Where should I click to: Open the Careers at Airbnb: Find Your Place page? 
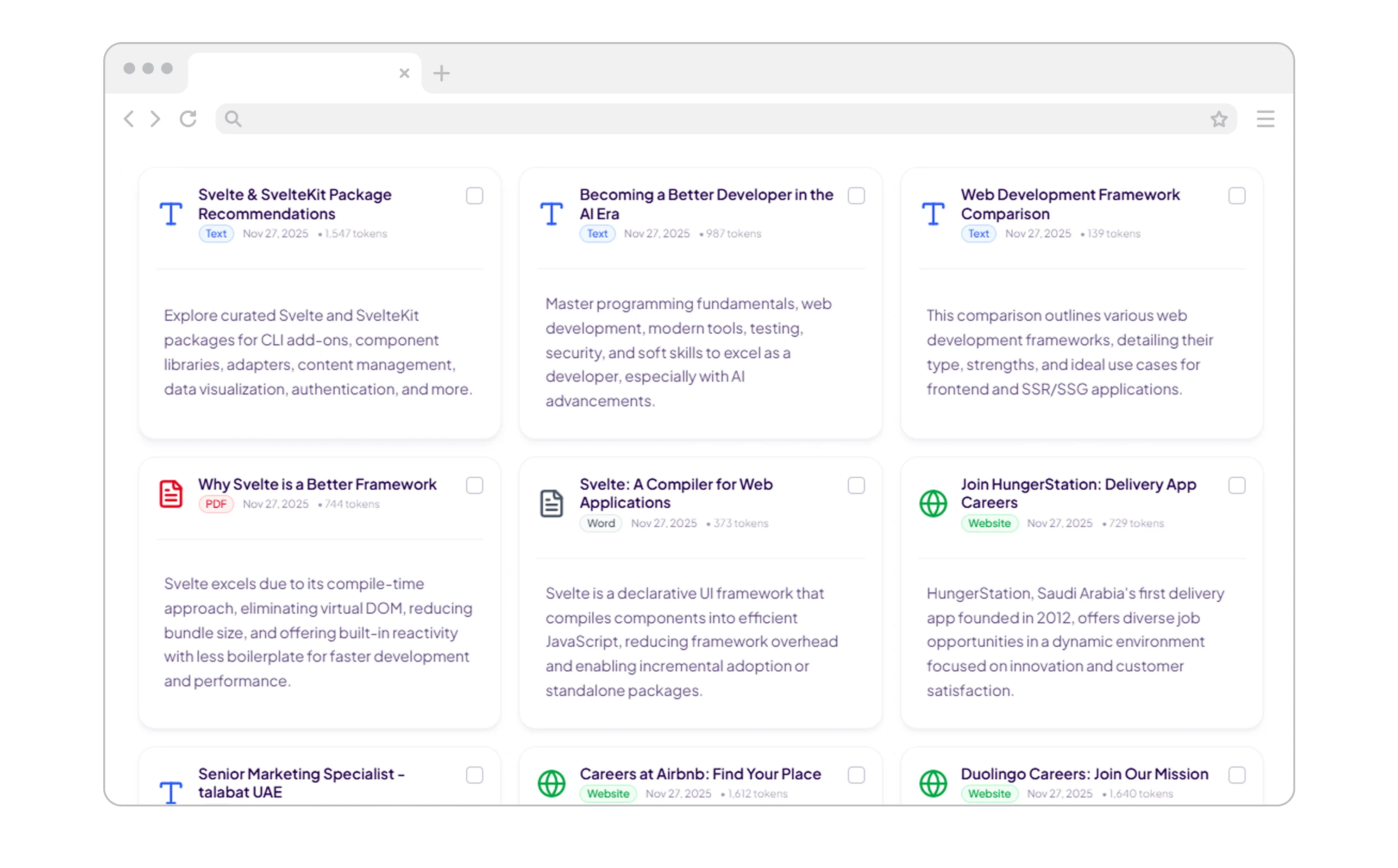(700, 773)
